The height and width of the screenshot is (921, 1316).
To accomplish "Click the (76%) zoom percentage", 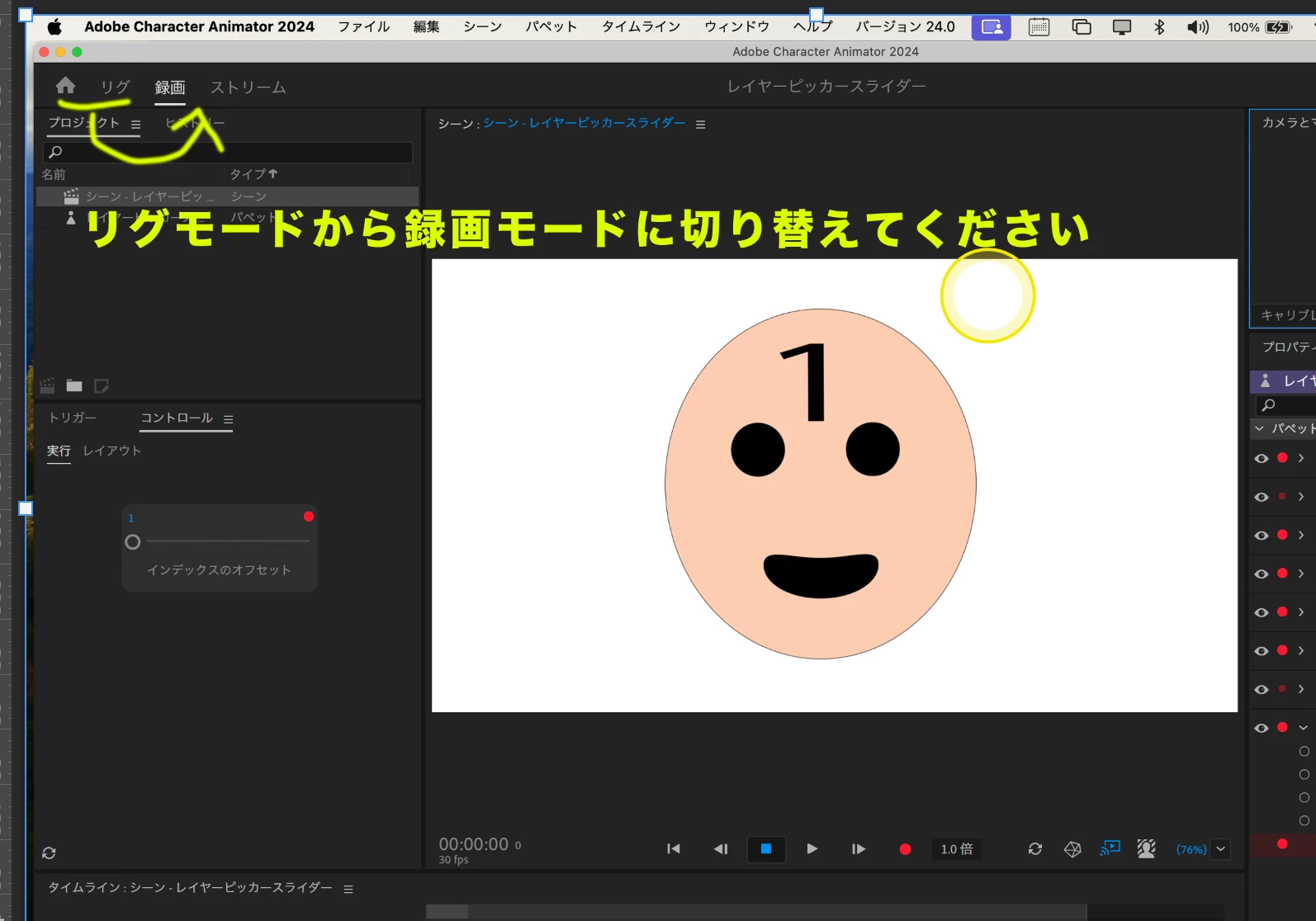I will click(x=1191, y=849).
